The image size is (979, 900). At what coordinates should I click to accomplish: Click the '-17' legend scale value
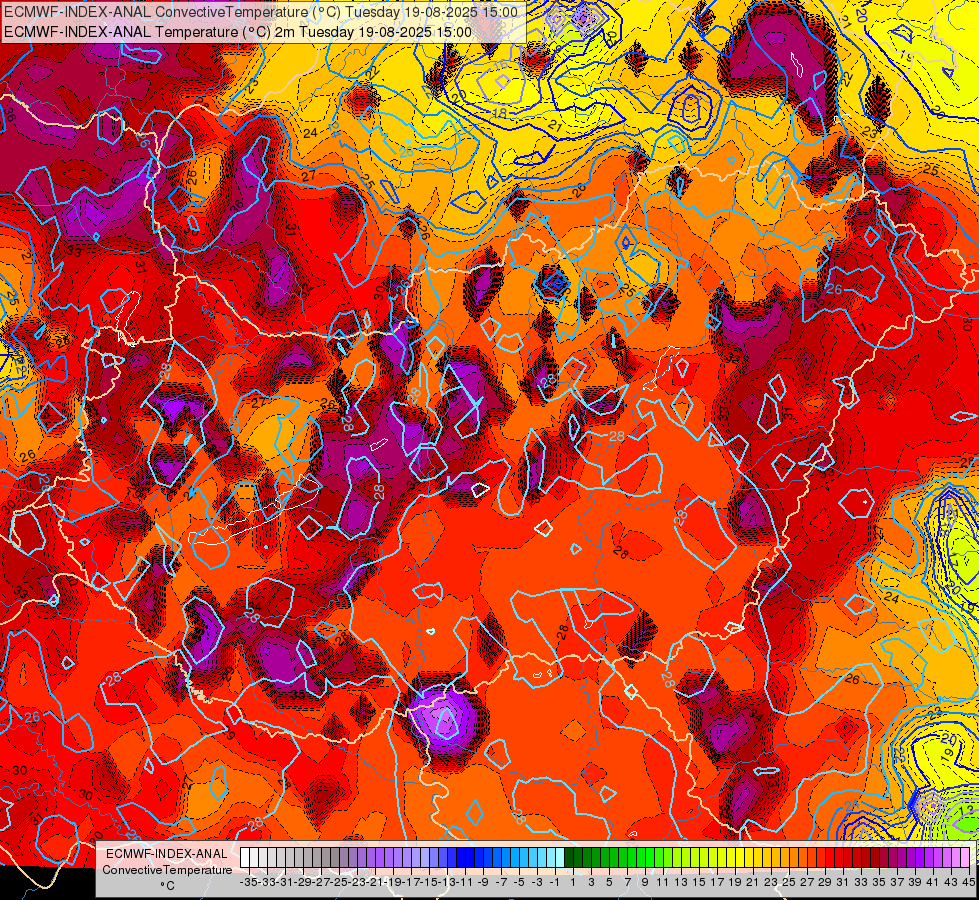pos(411,882)
